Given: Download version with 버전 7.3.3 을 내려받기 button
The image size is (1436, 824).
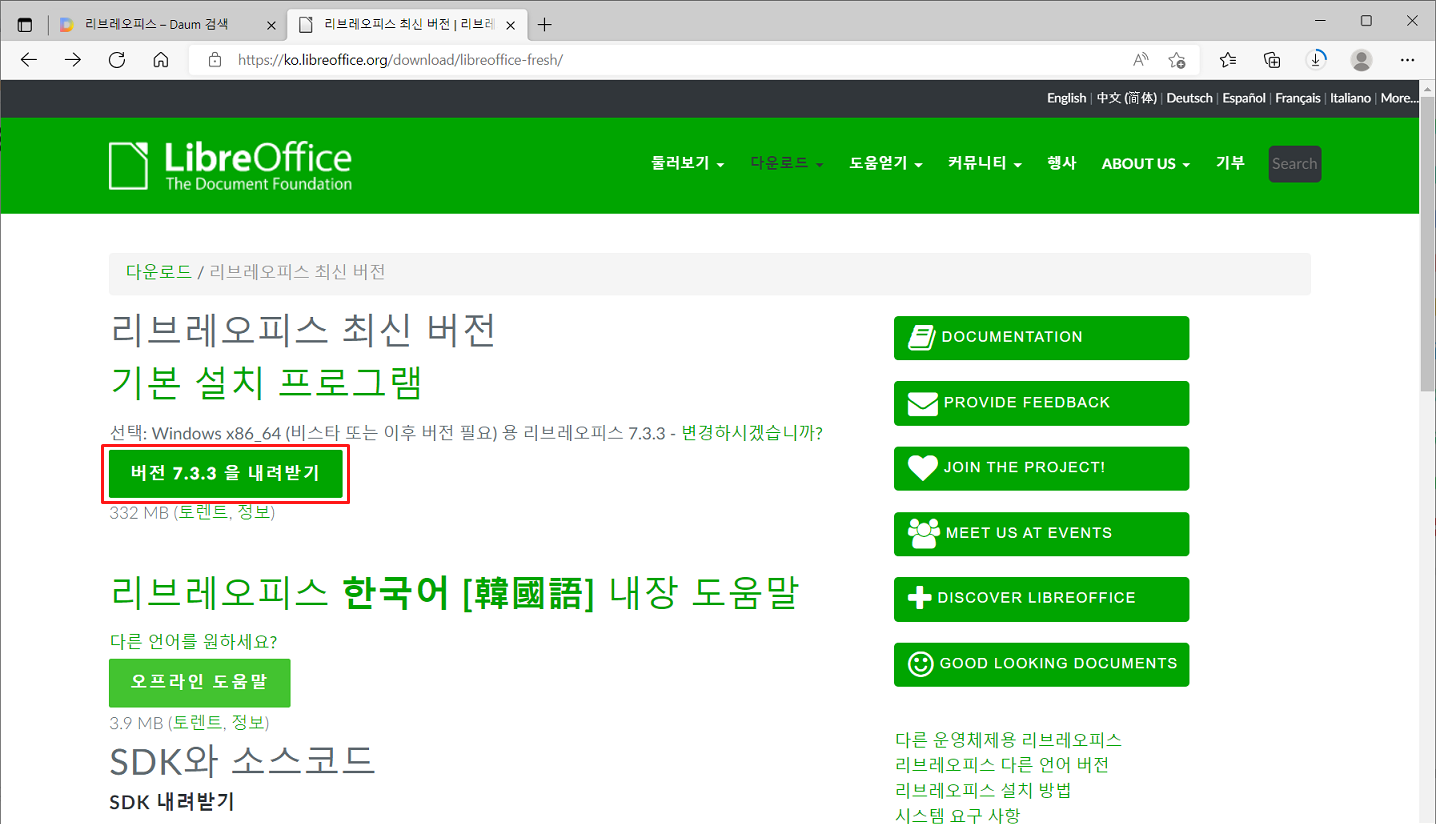Looking at the screenshot, I should pyautogui.click(x=225, y=474).
